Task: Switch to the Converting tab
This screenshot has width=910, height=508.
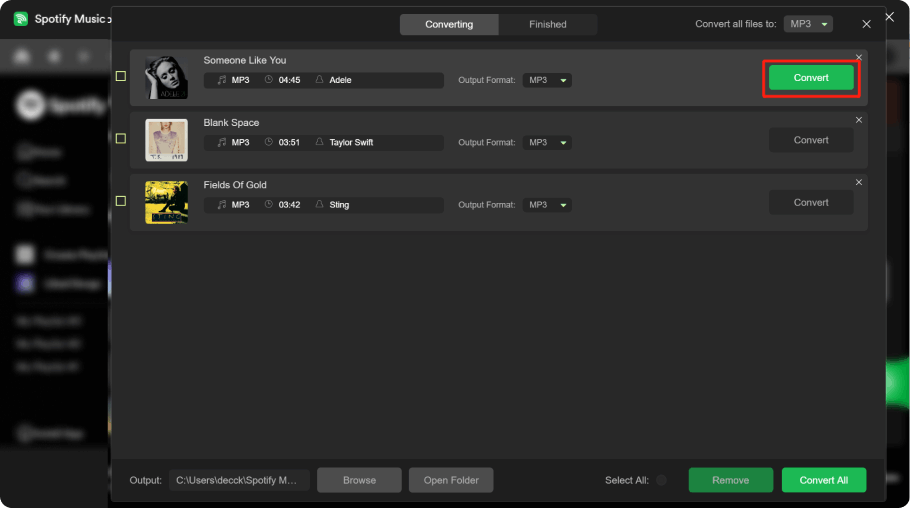Action: (449, 24)
